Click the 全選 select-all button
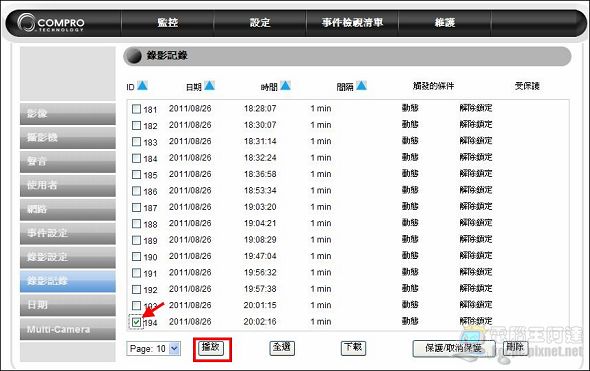The height and width of the screenshot is (371, 590). pos(282,348)
